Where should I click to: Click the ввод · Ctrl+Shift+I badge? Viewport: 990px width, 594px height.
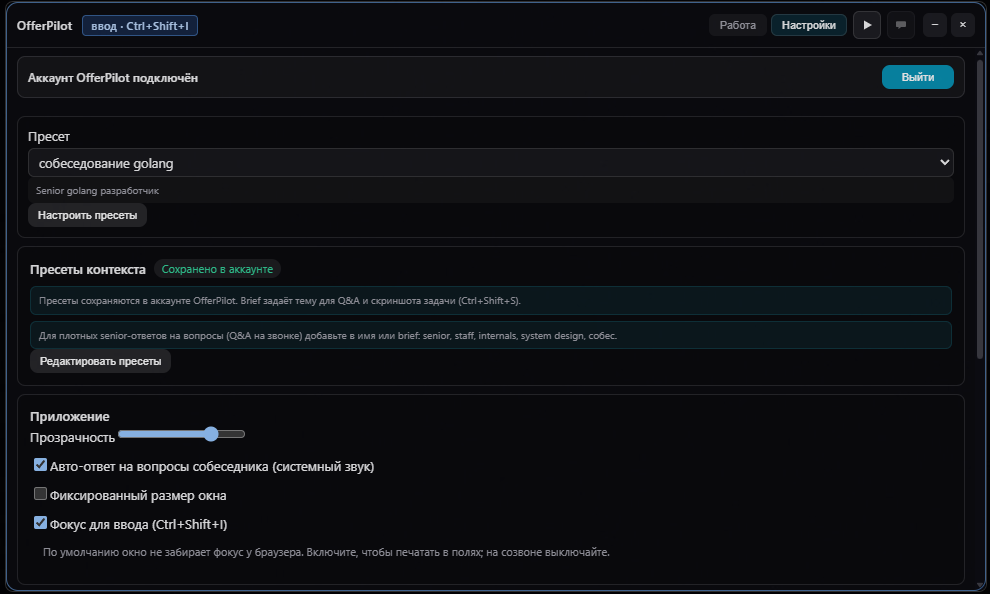tap(140, 26)
